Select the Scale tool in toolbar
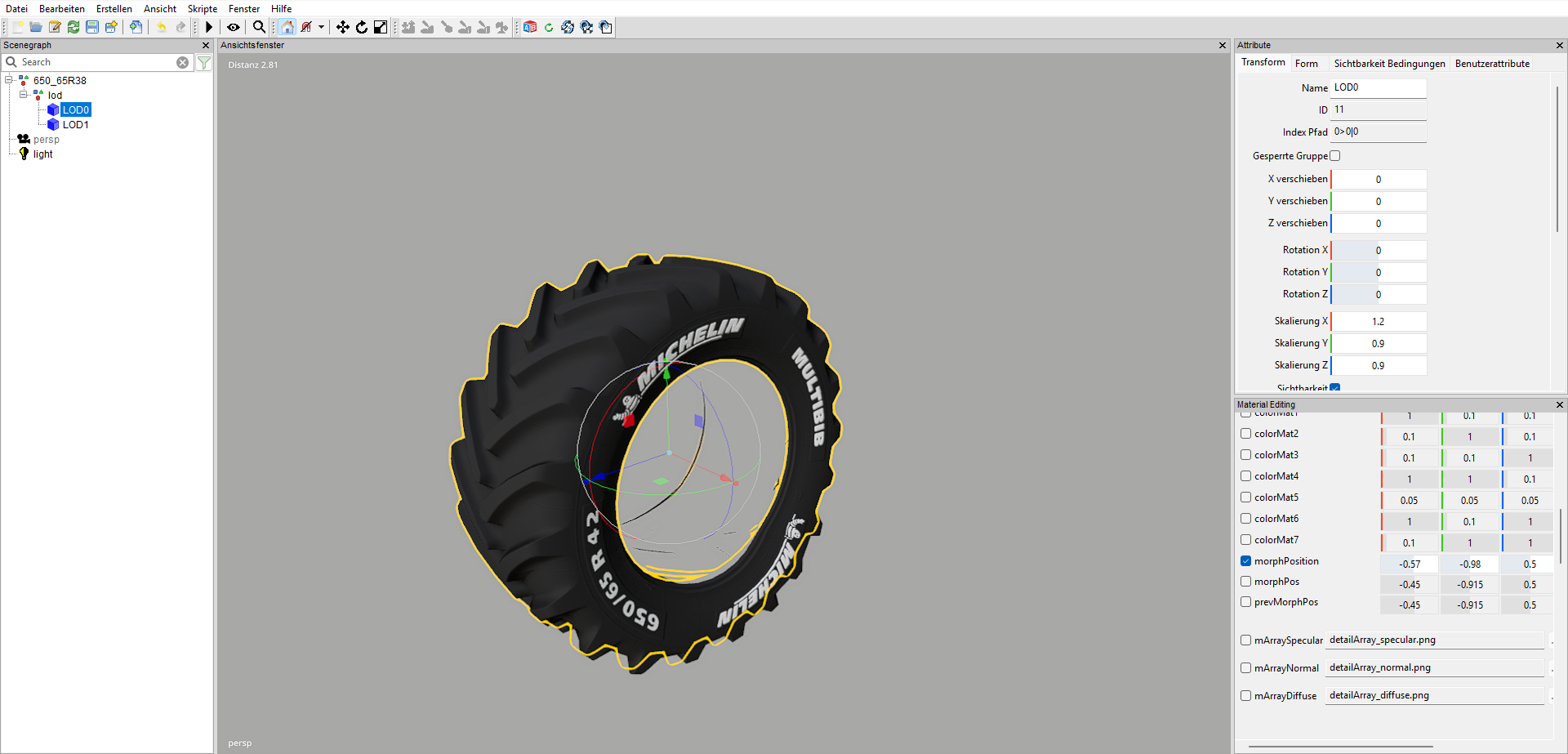The image size is (1568, 754). [x=381, y=27]
